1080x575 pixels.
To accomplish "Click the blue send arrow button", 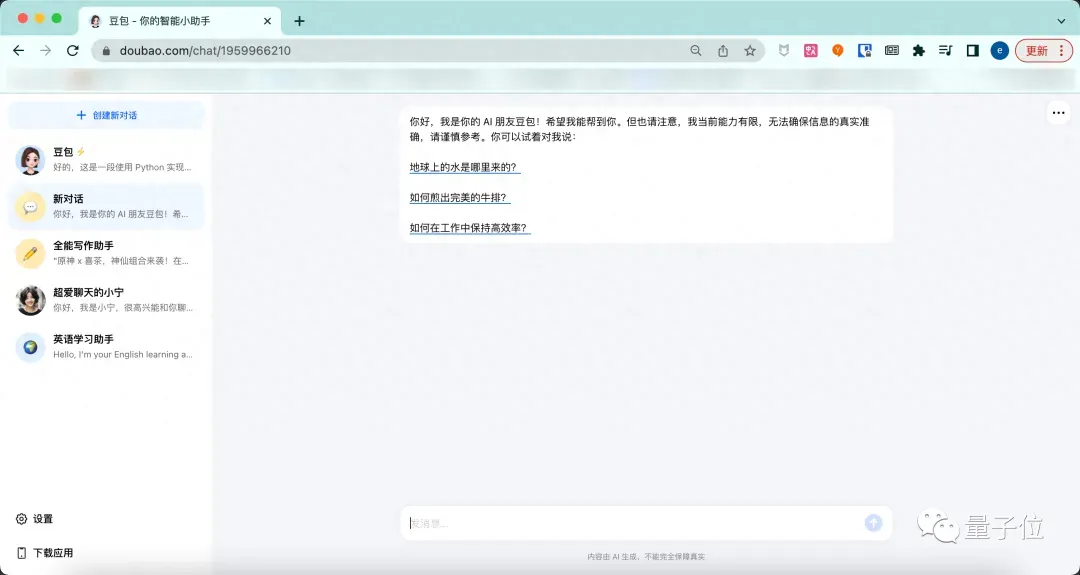I will tap(873, 523).
